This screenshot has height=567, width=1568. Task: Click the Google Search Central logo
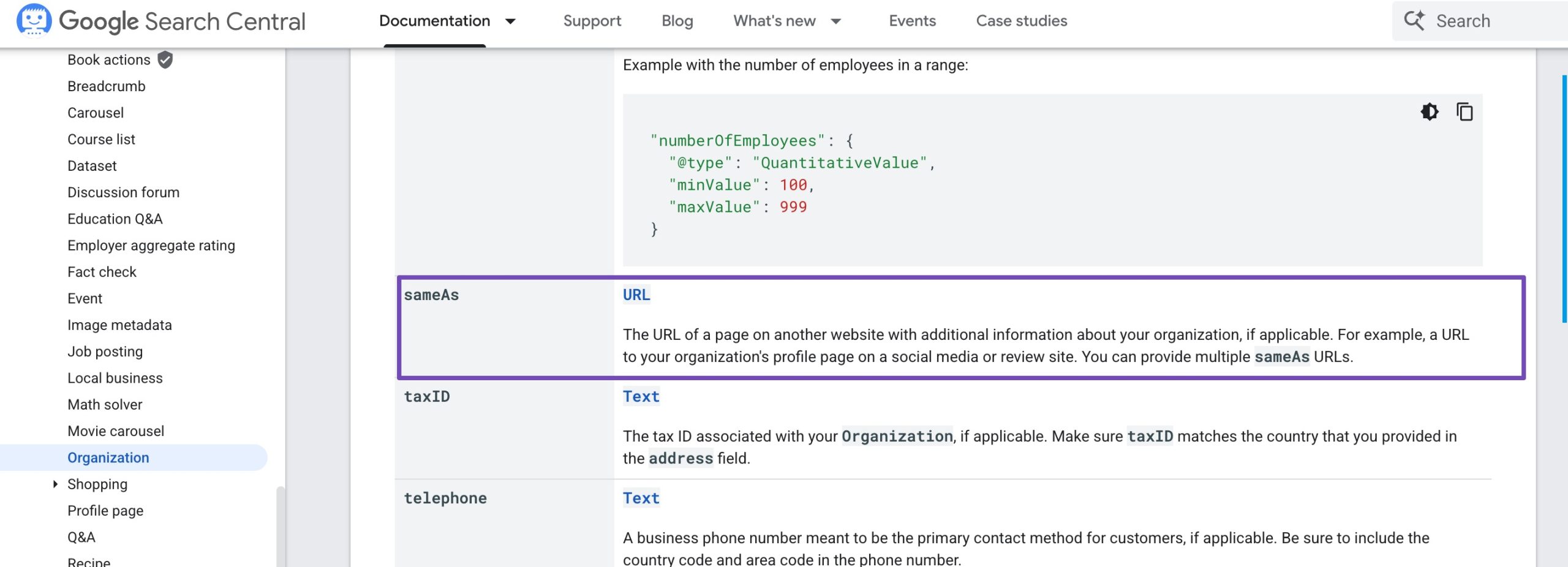point(160,21)
